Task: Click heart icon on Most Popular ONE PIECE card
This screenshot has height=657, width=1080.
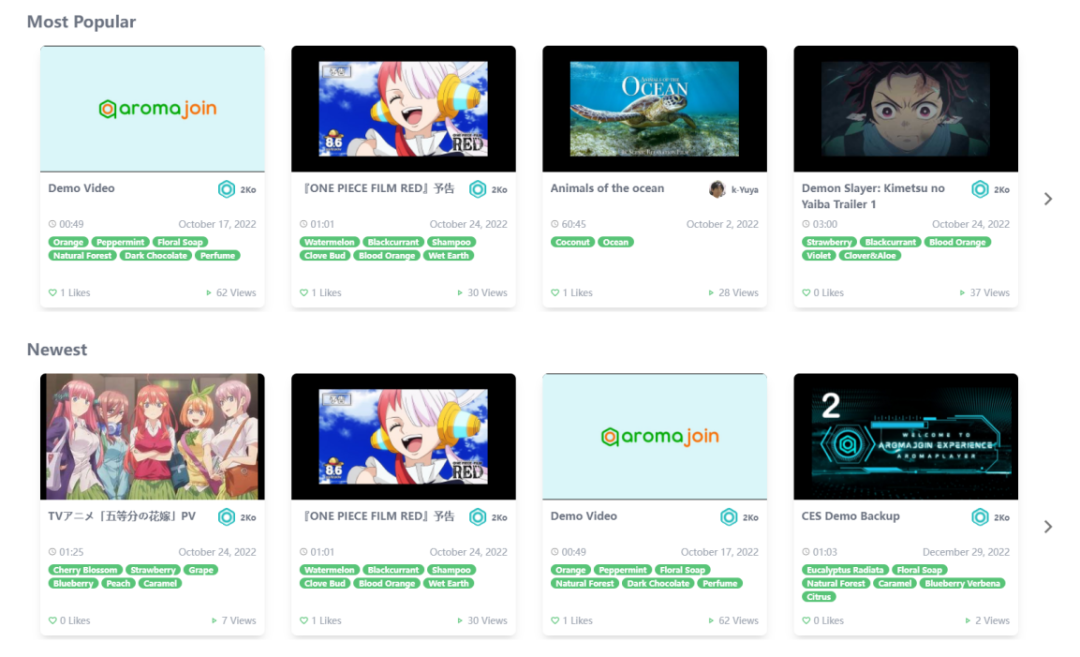Action: point(304,293)
